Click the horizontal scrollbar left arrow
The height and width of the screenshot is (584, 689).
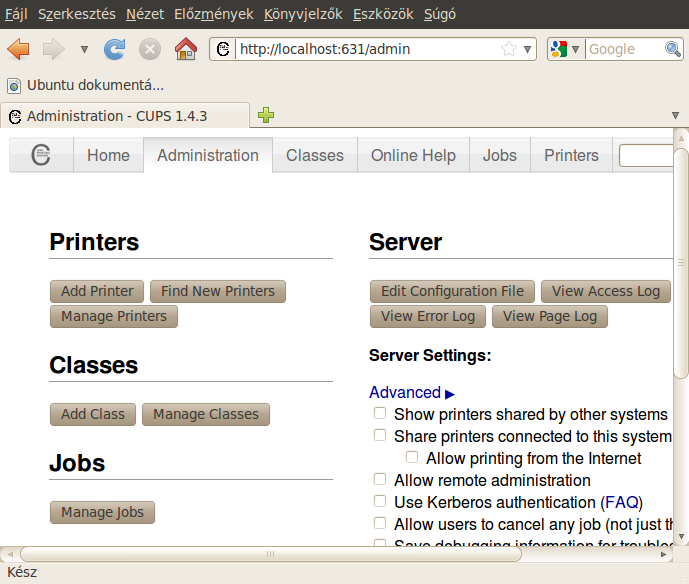(x=10, y=554)
